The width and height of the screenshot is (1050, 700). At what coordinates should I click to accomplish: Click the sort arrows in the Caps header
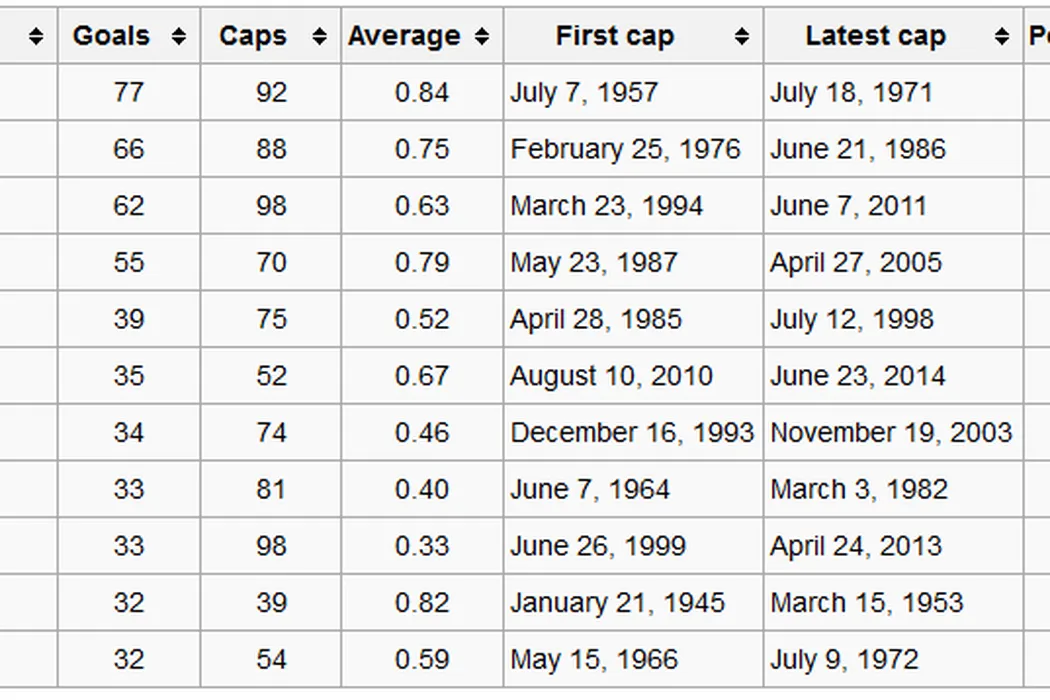click(x=319, y=37)
